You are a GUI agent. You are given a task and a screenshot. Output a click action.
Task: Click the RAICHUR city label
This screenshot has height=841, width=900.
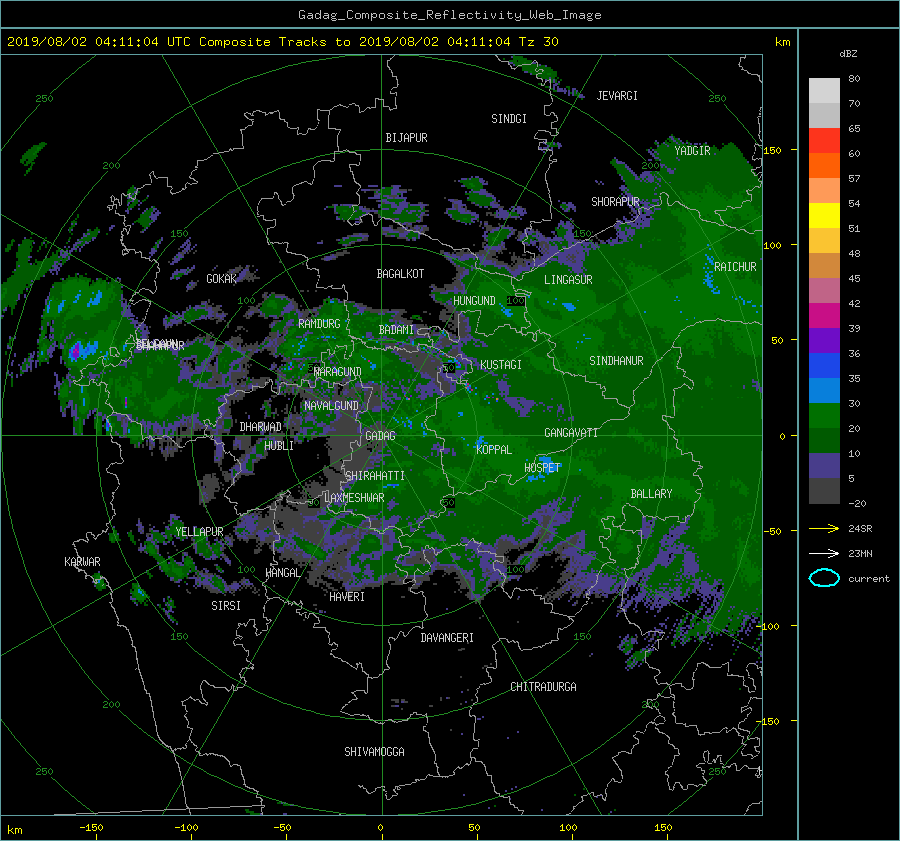pos(735,267)
